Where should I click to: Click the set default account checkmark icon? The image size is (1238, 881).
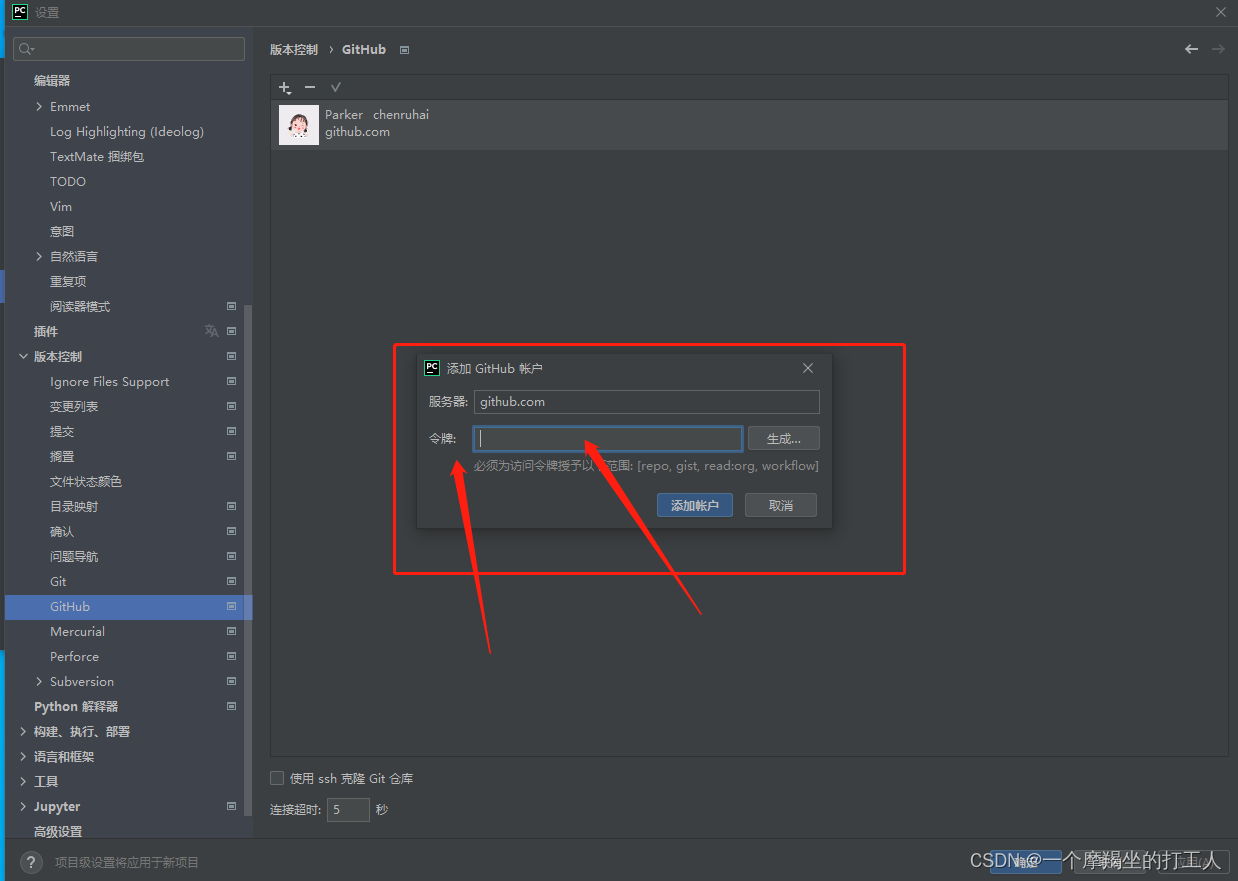pyautogui.click(x=336, y=88)
